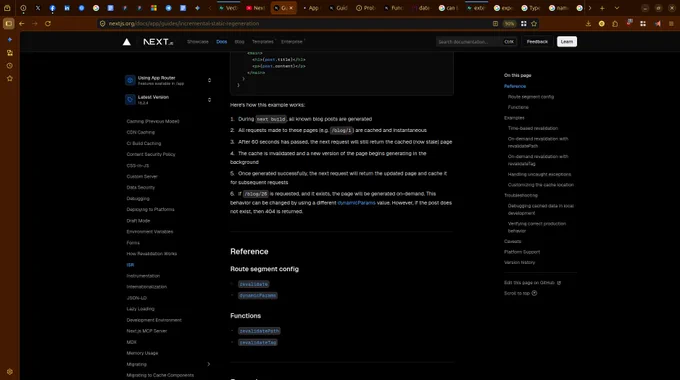Screen dimensions: 680x380
Task: Open the revalidate reference link
Action: (254, 284)
